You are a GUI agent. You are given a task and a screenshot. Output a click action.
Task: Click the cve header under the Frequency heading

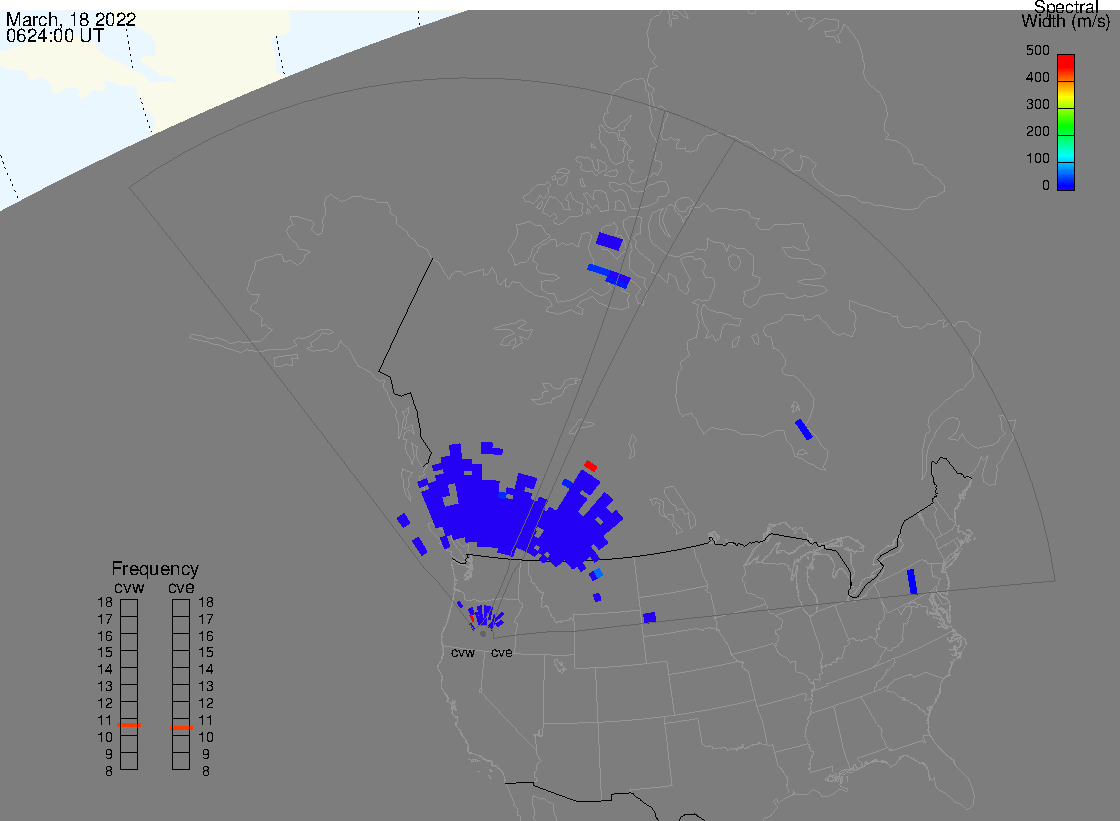click(x=181, y=587)
